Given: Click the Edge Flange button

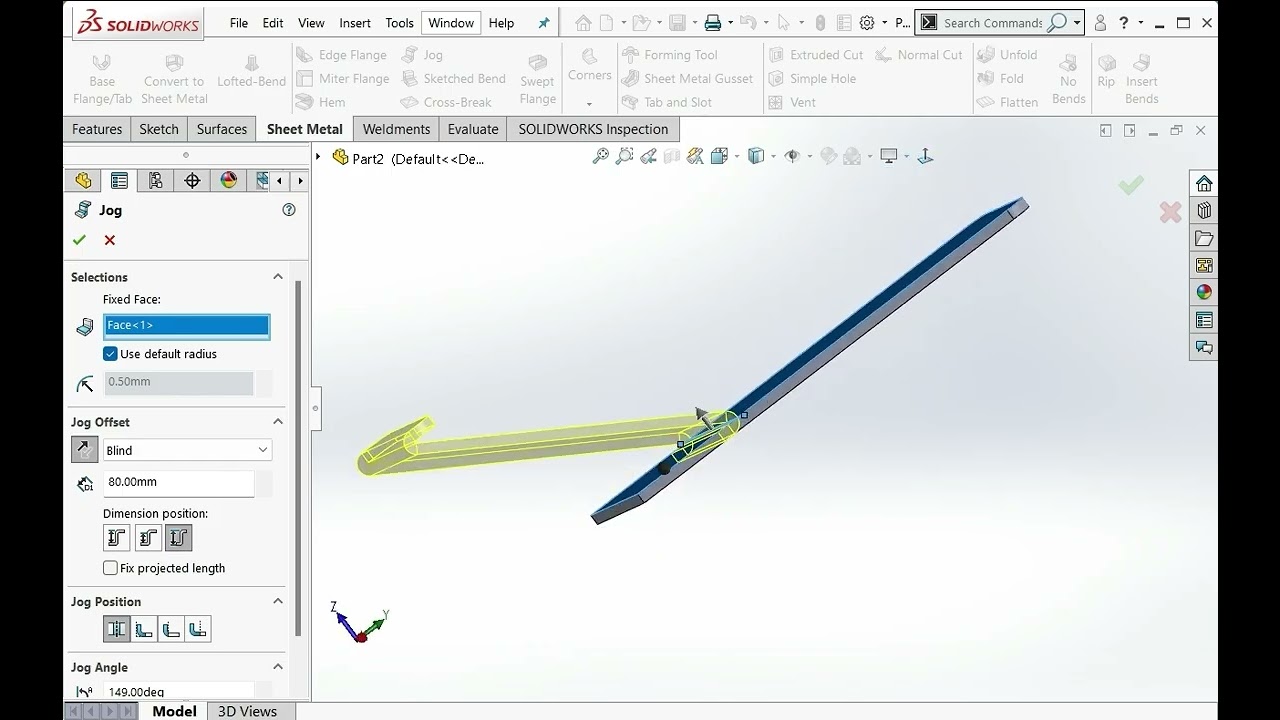Looking at the screenshot, I should click(341, 55).
